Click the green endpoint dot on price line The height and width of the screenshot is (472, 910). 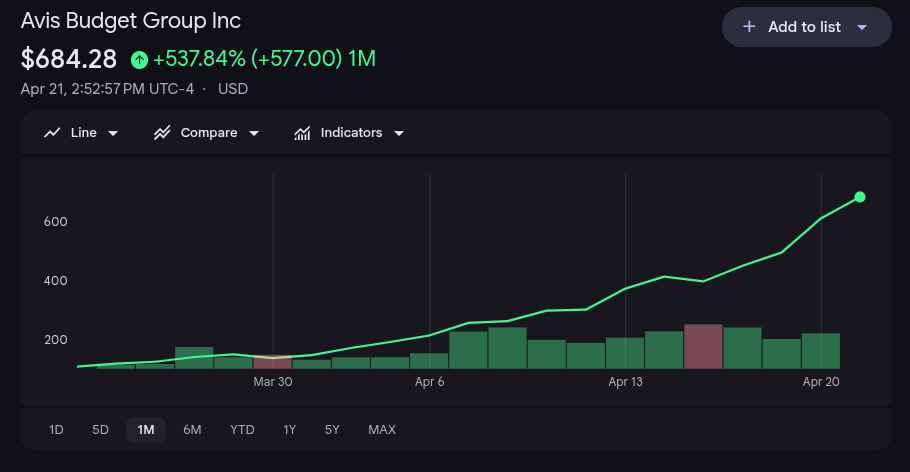(x=860, y=197)
